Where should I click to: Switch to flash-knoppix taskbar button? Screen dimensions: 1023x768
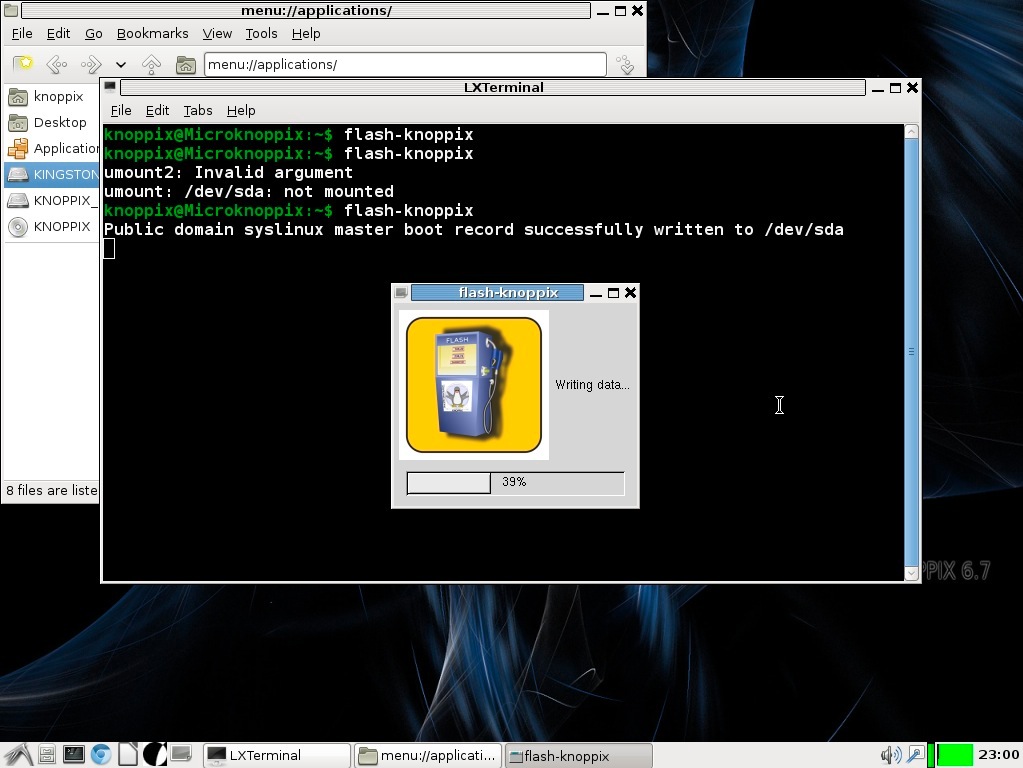(579, 756)
